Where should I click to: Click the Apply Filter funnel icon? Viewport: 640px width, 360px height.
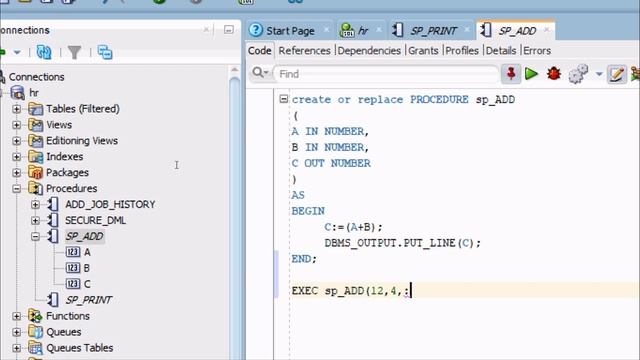tap(74, 52)
